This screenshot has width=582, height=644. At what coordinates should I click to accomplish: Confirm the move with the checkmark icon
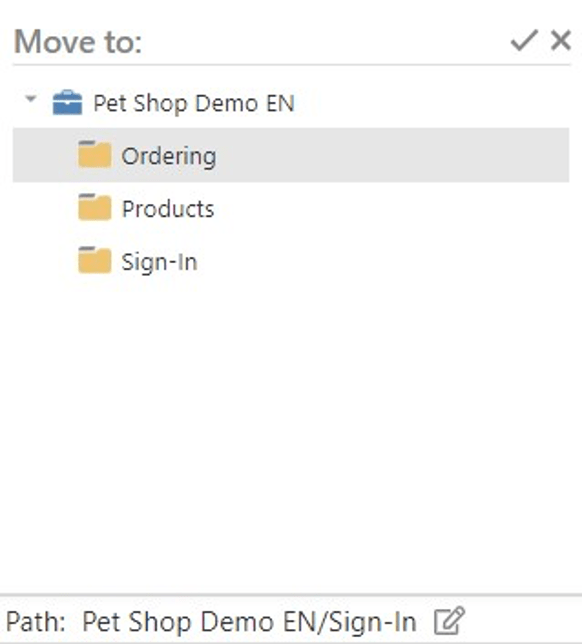coord(524,40)
